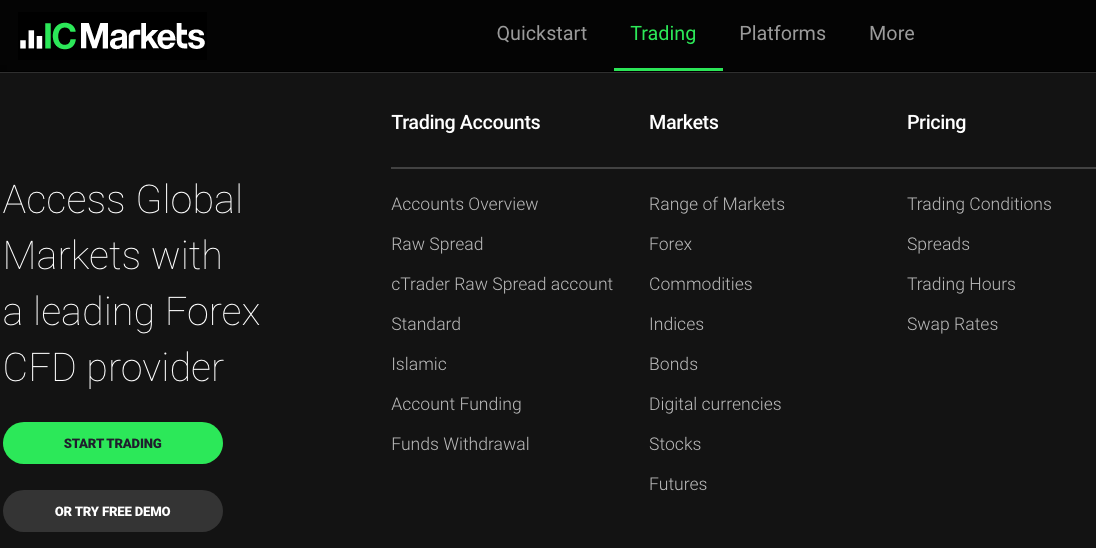The height and width of the screenshot is (548, 1096).
Task: Select the Islamic account link
Action: point(419,364)
